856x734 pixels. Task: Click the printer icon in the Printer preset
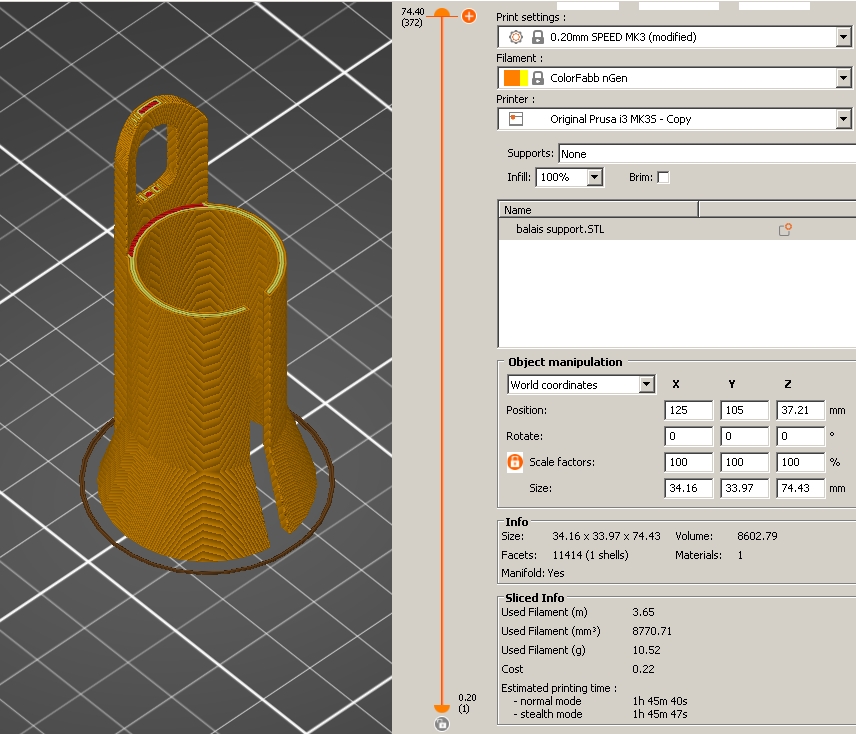516,119
